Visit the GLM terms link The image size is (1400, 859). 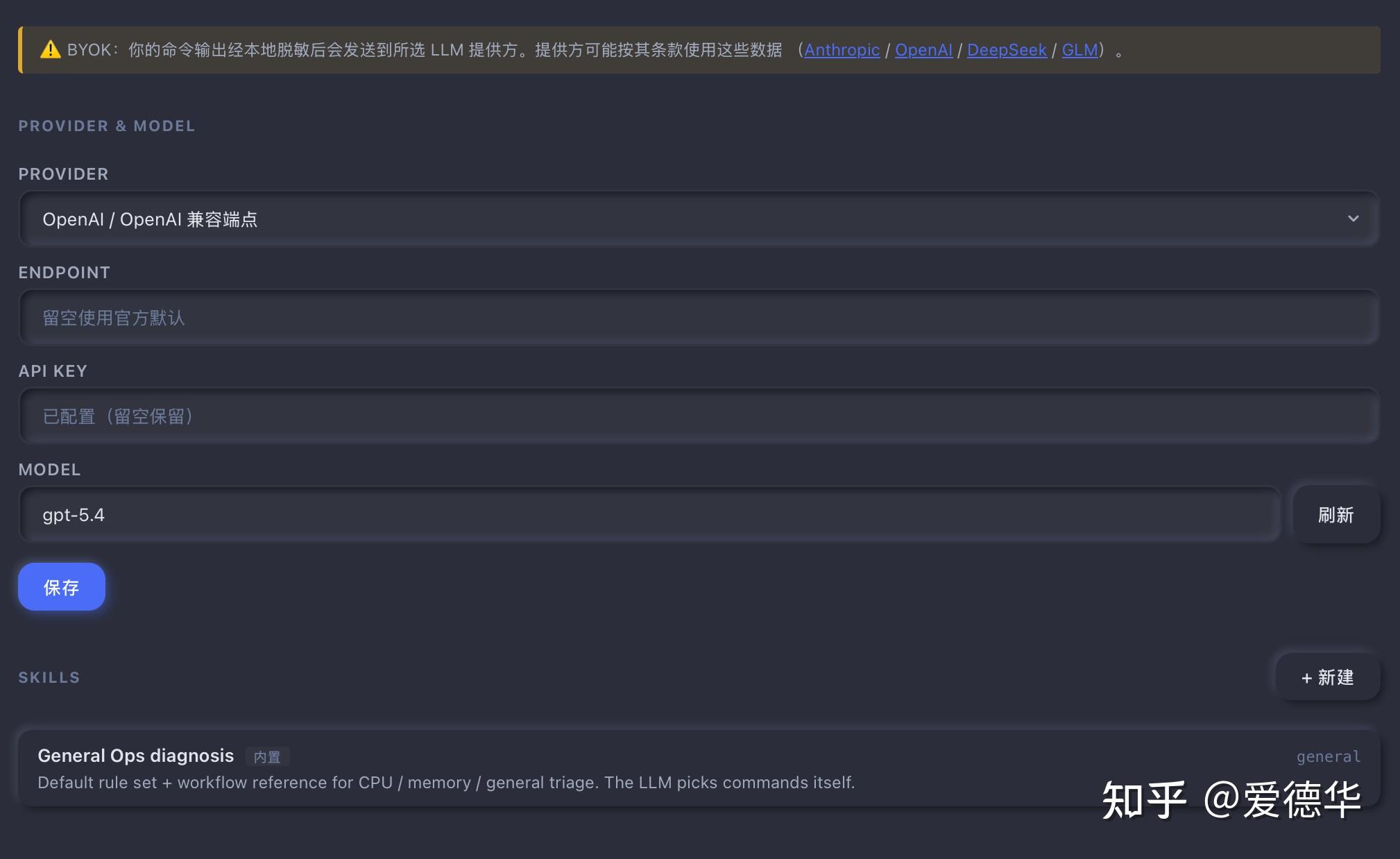[1080, 50]
